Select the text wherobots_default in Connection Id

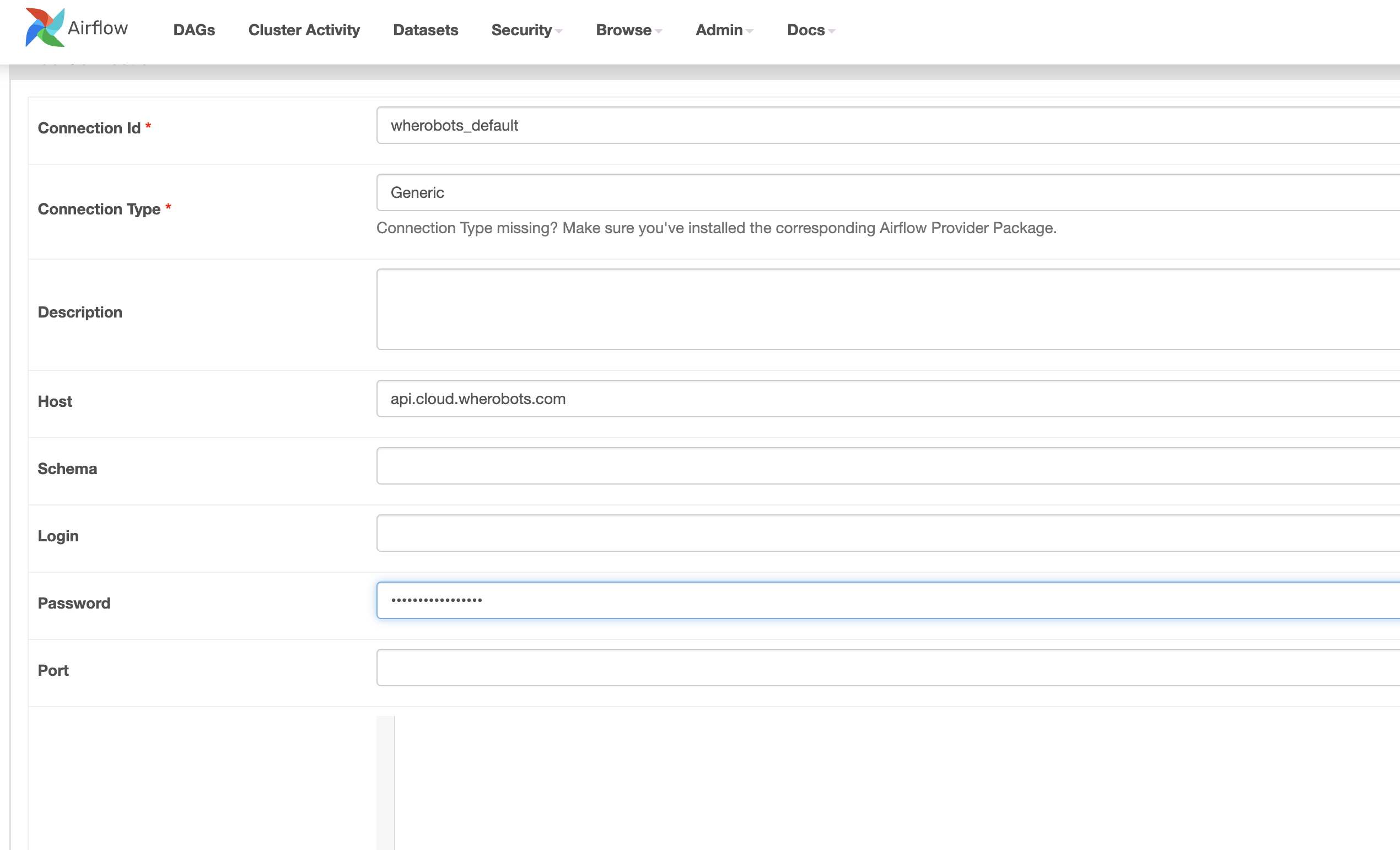pyautogui.click(x=454, y=125)
